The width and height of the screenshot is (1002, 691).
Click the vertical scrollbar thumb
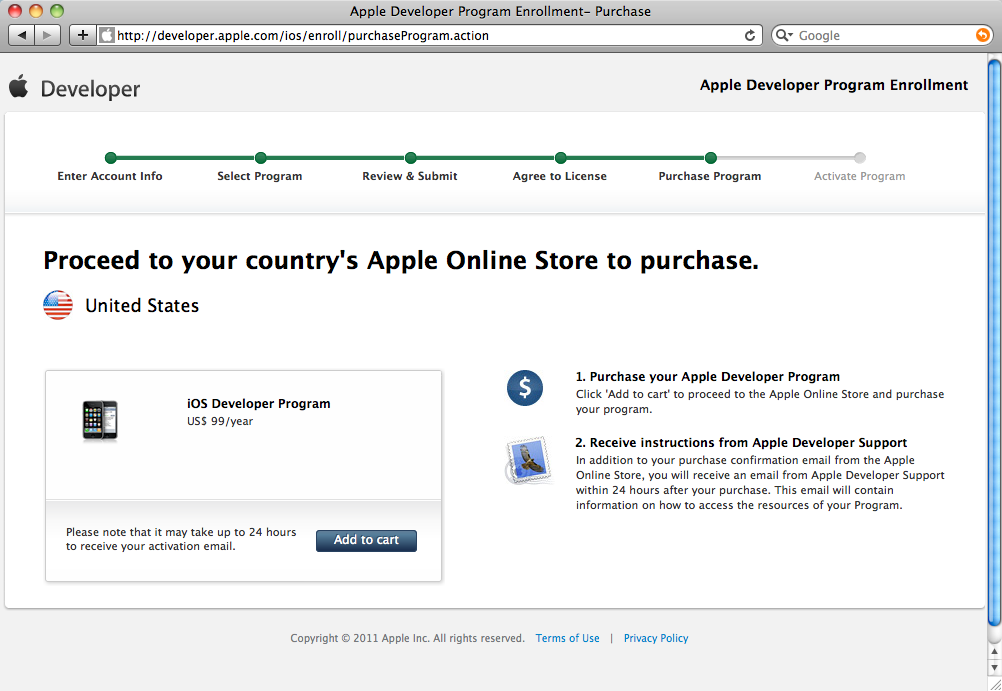(x=994, y=343)
